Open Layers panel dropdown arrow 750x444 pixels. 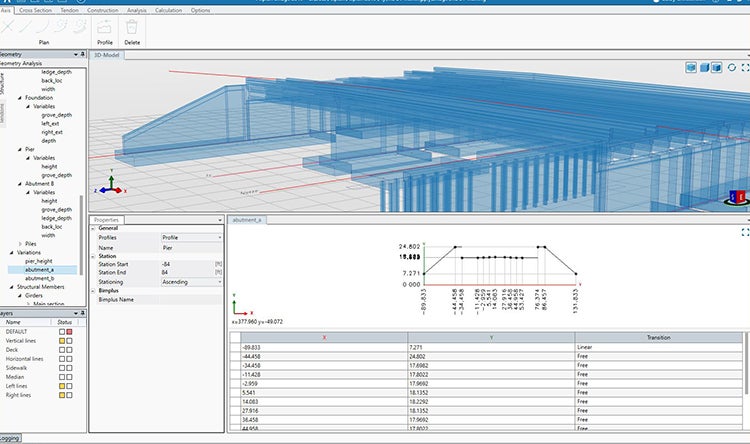pyautogui.click(x=76, y=313)
